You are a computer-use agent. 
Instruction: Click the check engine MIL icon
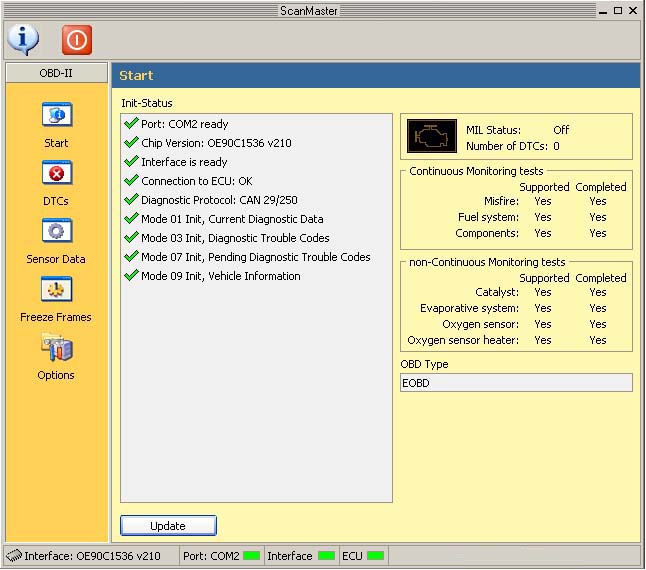click(431, 137)
